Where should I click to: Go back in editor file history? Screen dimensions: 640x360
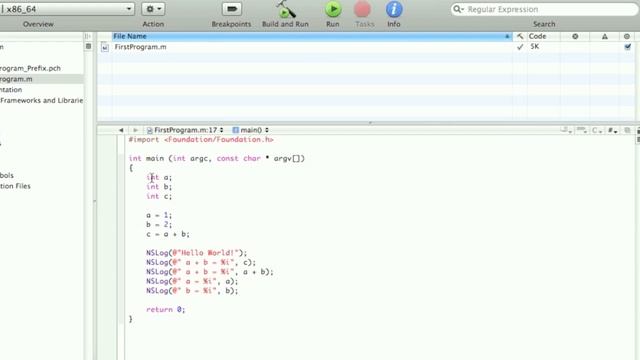tap(121, 130)
